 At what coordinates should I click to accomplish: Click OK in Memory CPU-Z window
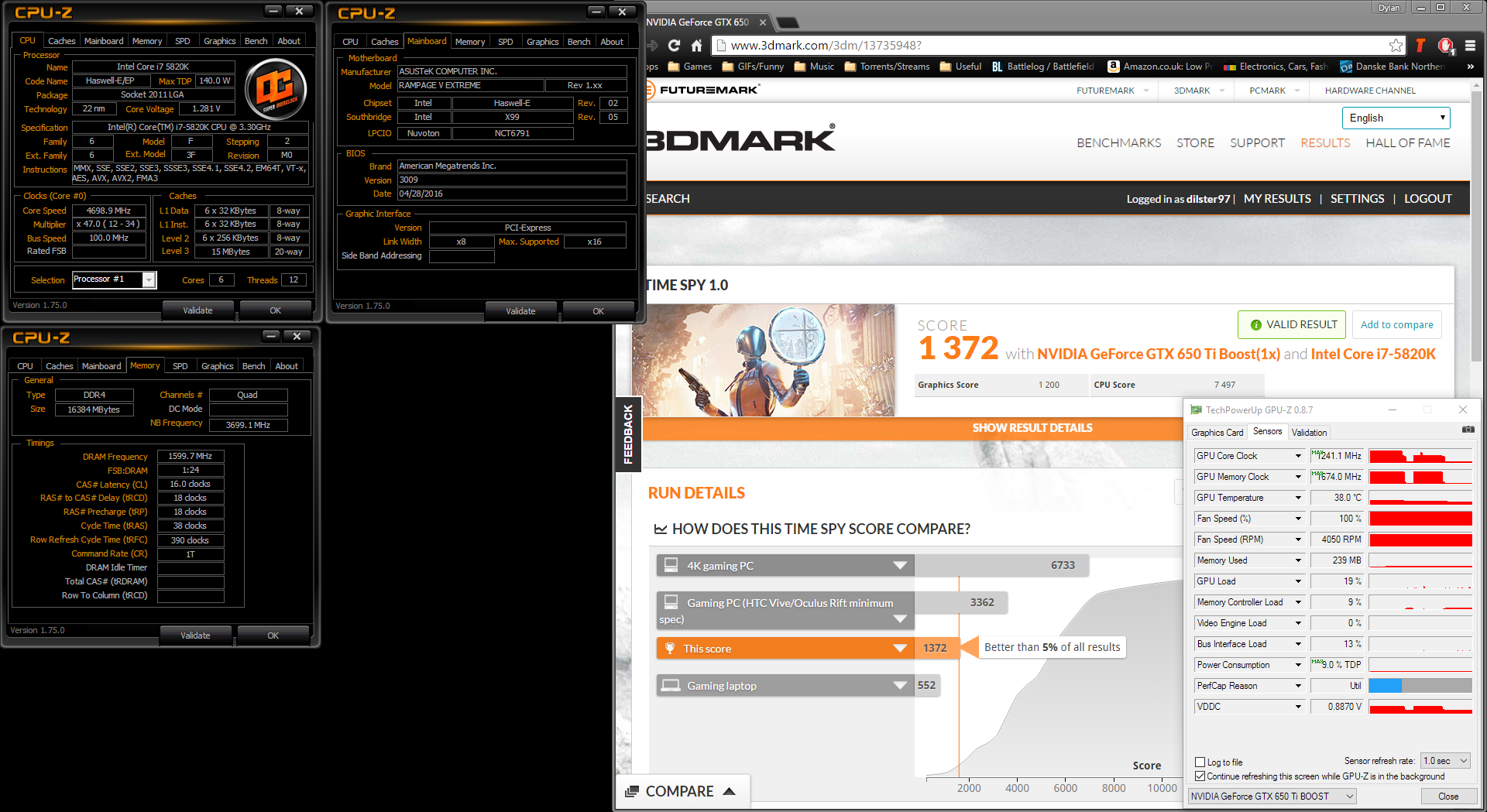click(x=273, y=636)
